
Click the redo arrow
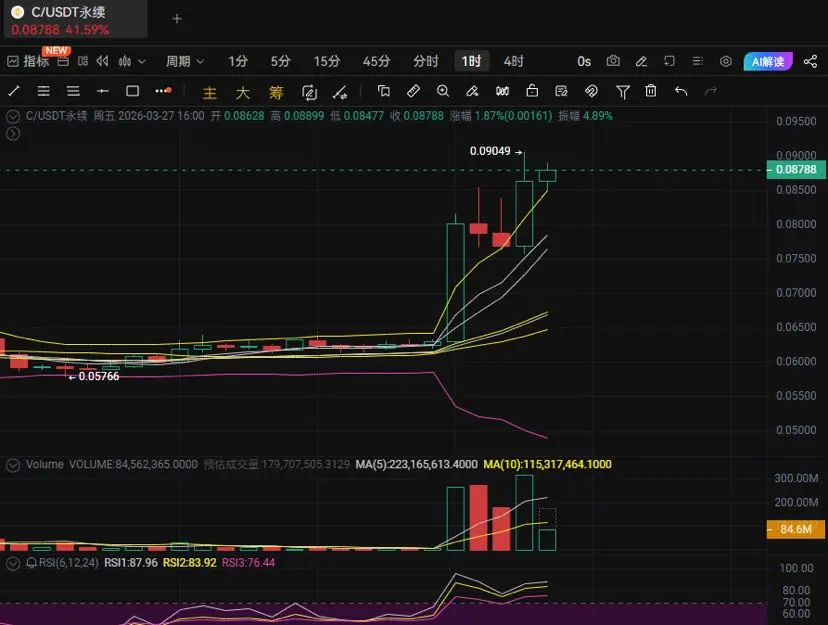click(x=710, y=91)
